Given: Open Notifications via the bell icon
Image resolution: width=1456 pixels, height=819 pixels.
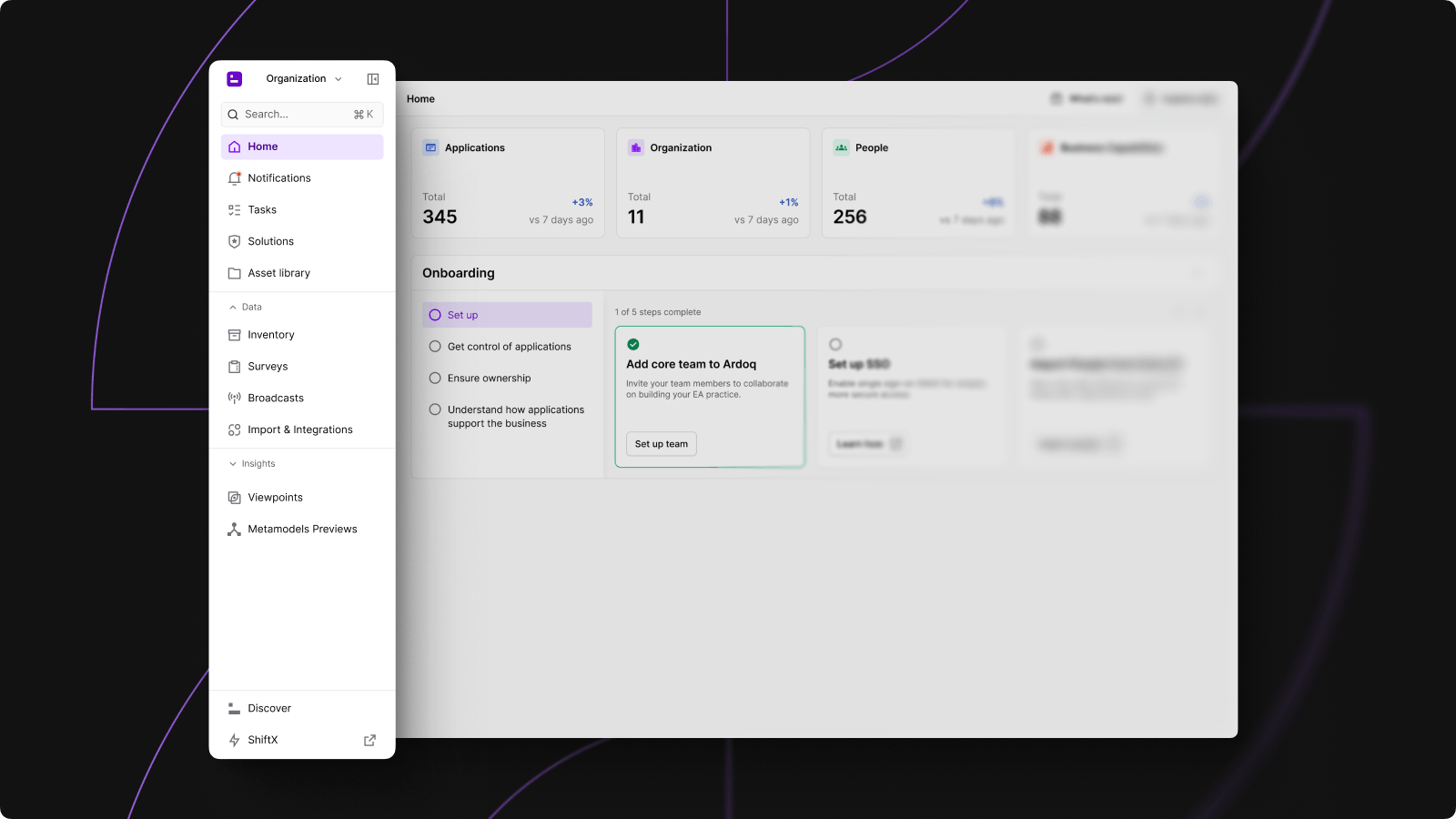Looking at the screenshot, I should click(234, 178).
